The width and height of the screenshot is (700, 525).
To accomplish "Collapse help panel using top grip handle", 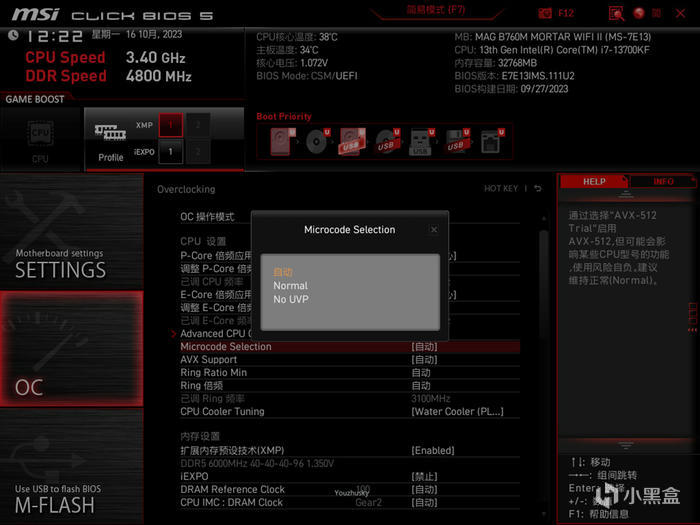I will point(625,194).
